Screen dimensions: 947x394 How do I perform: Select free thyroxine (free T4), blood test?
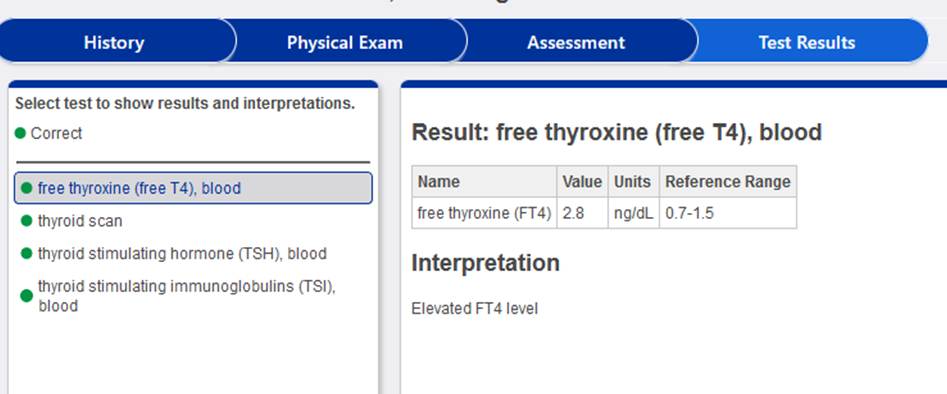(x=193, y=188)
